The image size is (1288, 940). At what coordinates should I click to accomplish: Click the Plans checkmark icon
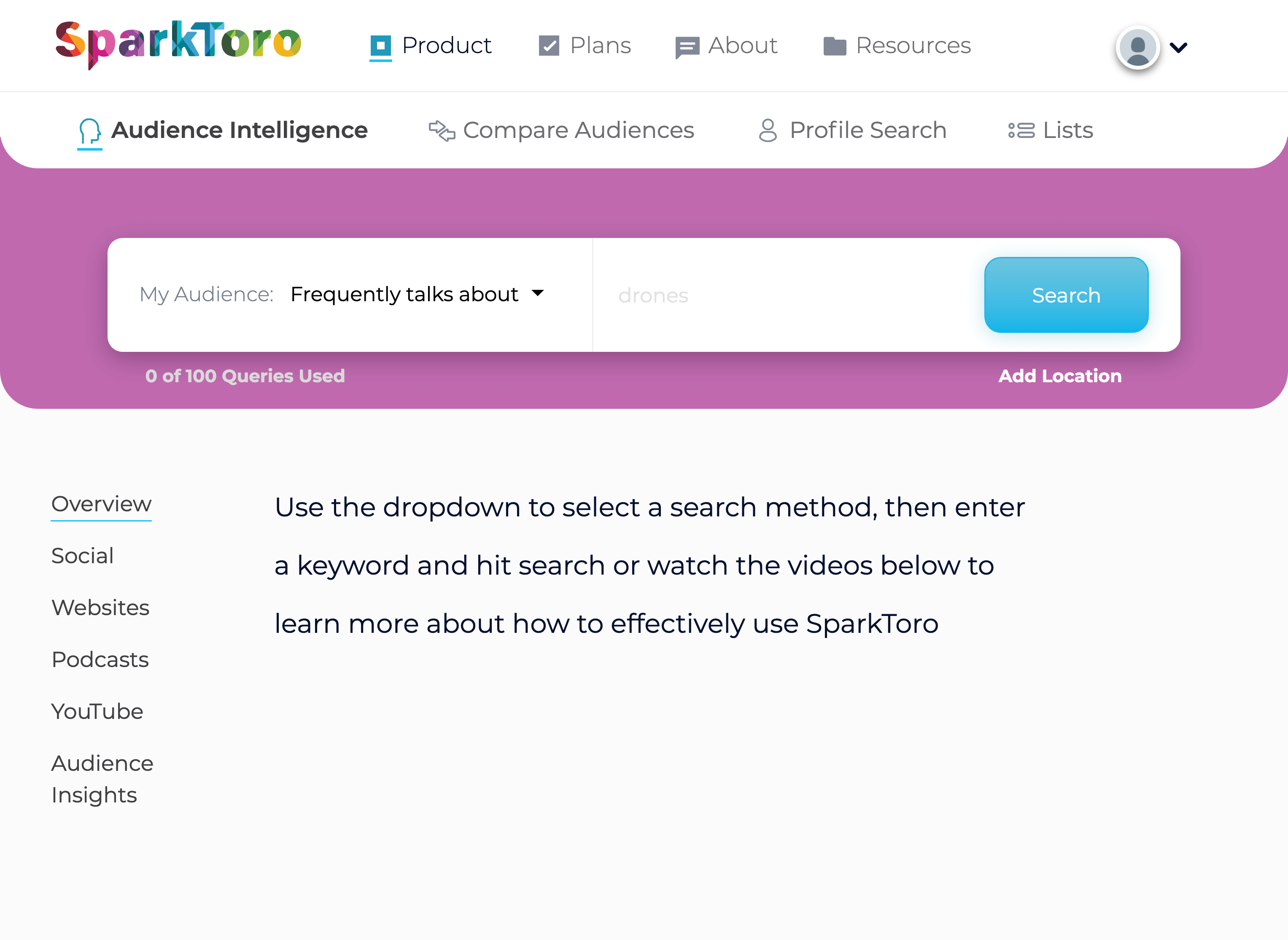[x=549, y=46]
